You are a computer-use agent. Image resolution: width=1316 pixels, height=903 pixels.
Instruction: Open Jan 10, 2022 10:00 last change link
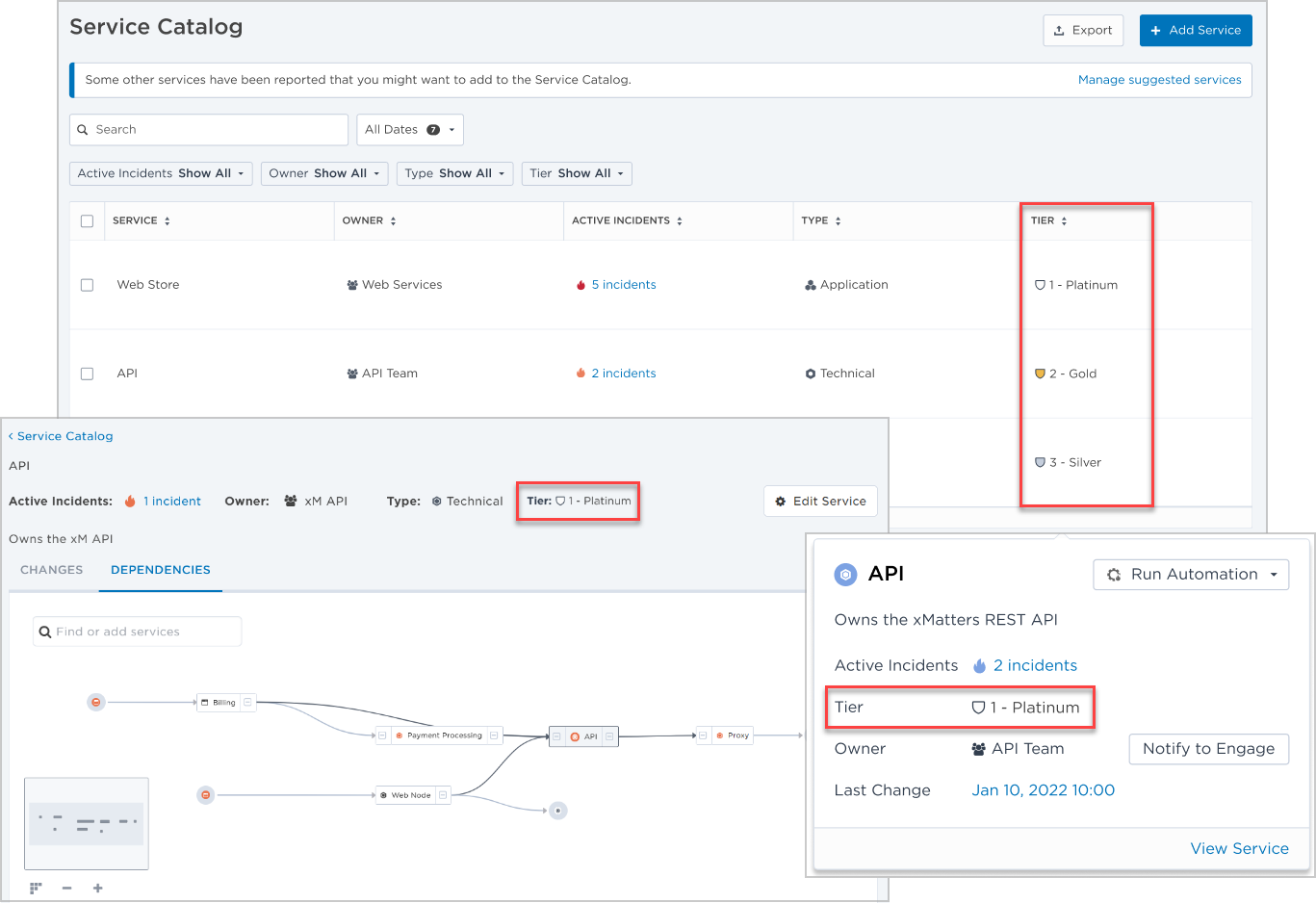point(1044,790)
